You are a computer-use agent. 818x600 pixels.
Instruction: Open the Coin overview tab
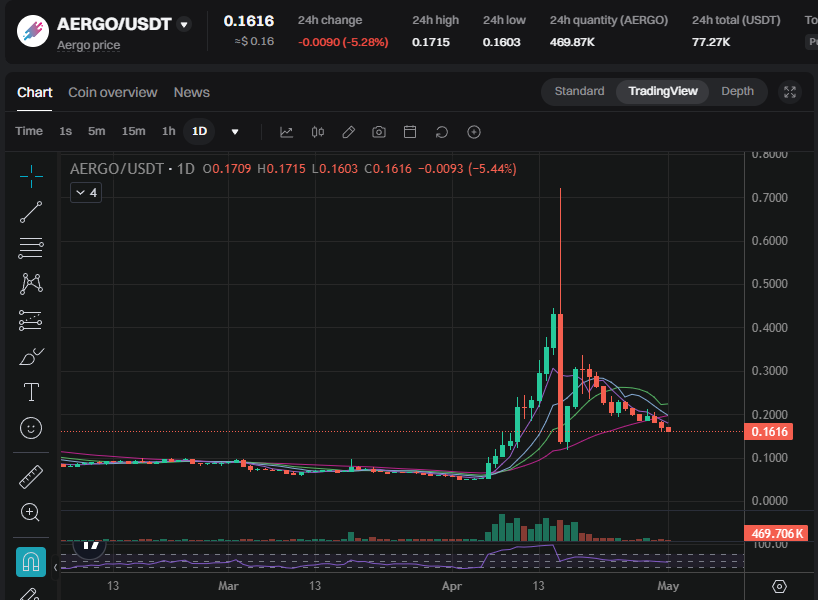113,92
